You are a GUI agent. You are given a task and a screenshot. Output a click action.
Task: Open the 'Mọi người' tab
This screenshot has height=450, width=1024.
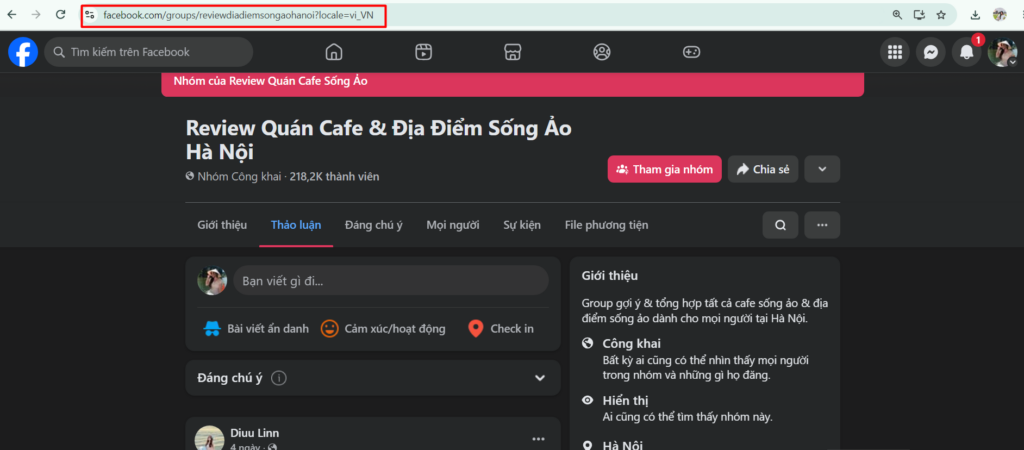click(453, 225)
